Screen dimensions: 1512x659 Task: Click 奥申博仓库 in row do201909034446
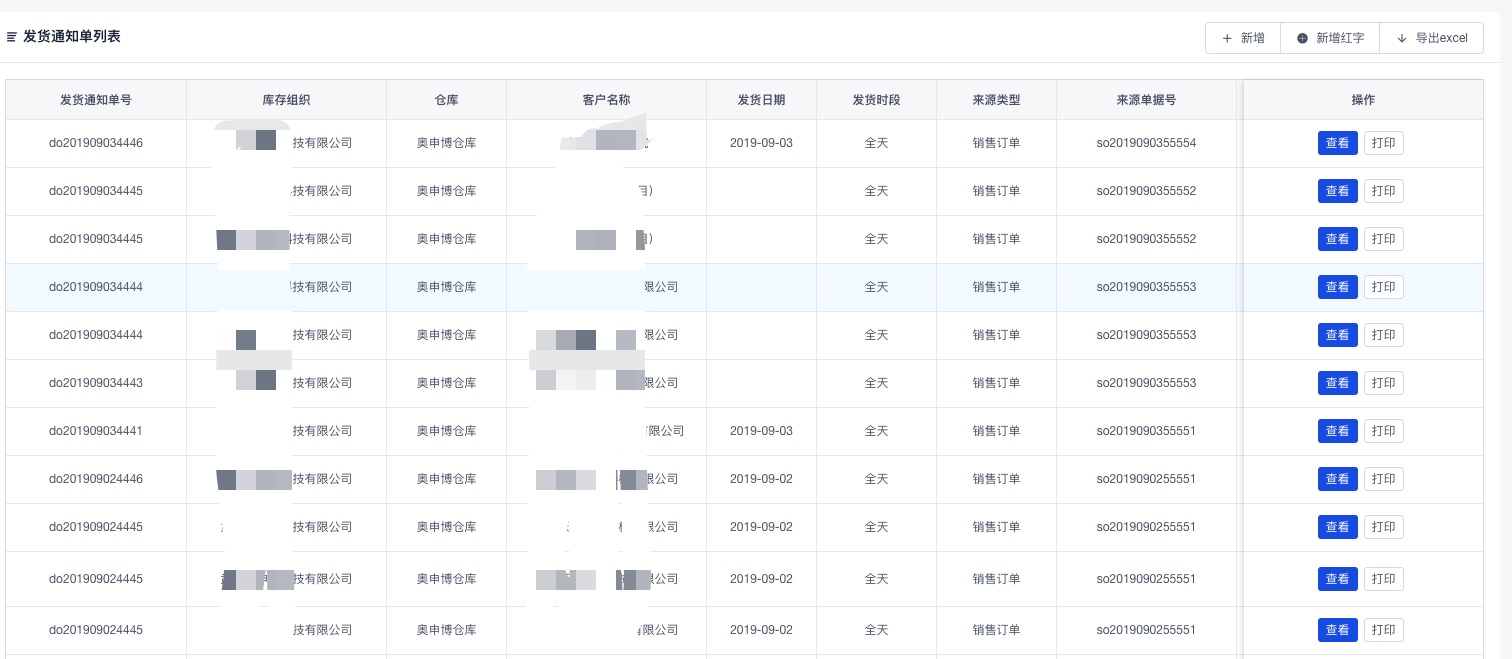[446, 143]
